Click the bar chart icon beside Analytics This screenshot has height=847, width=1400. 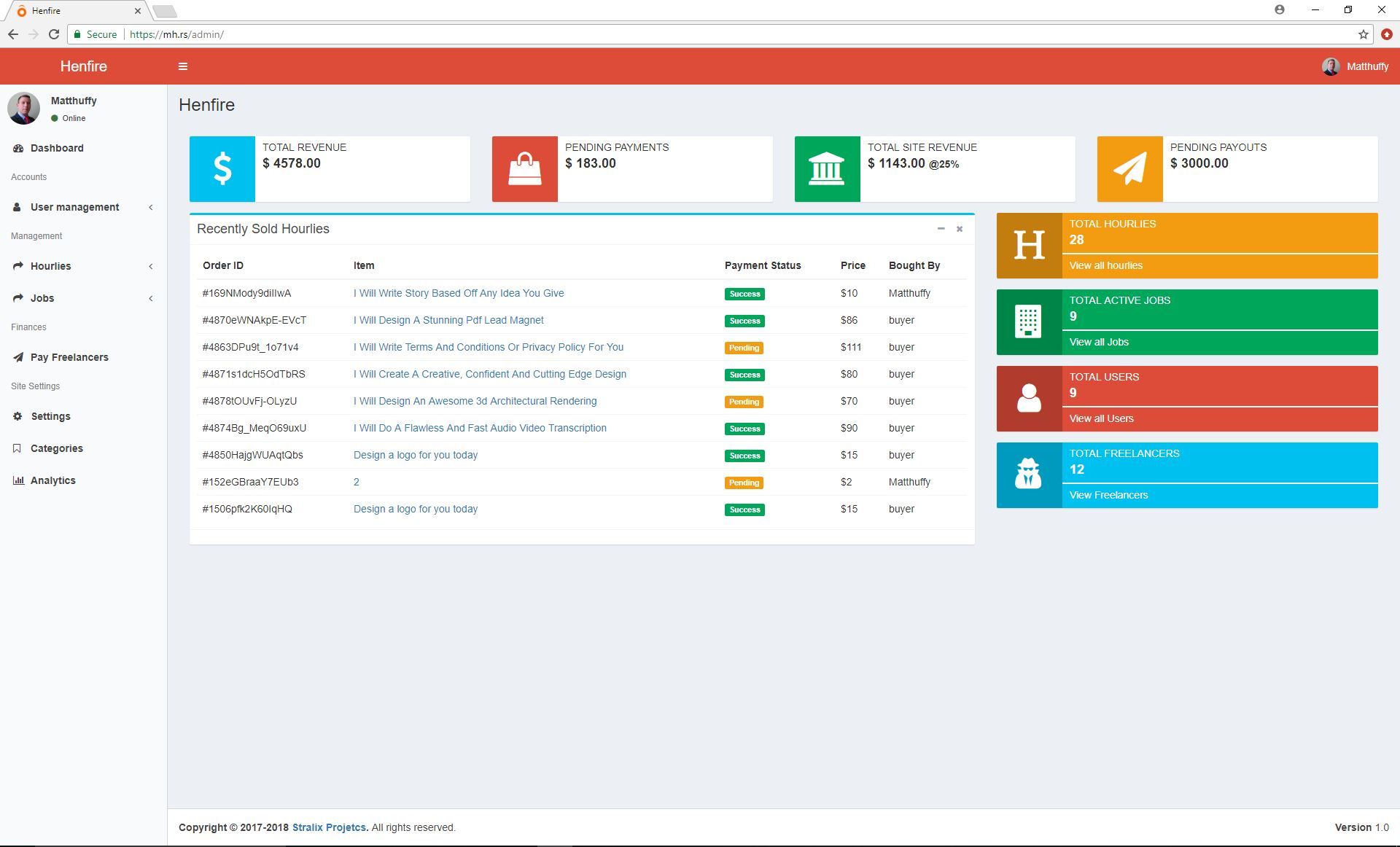tap(18, 480)
